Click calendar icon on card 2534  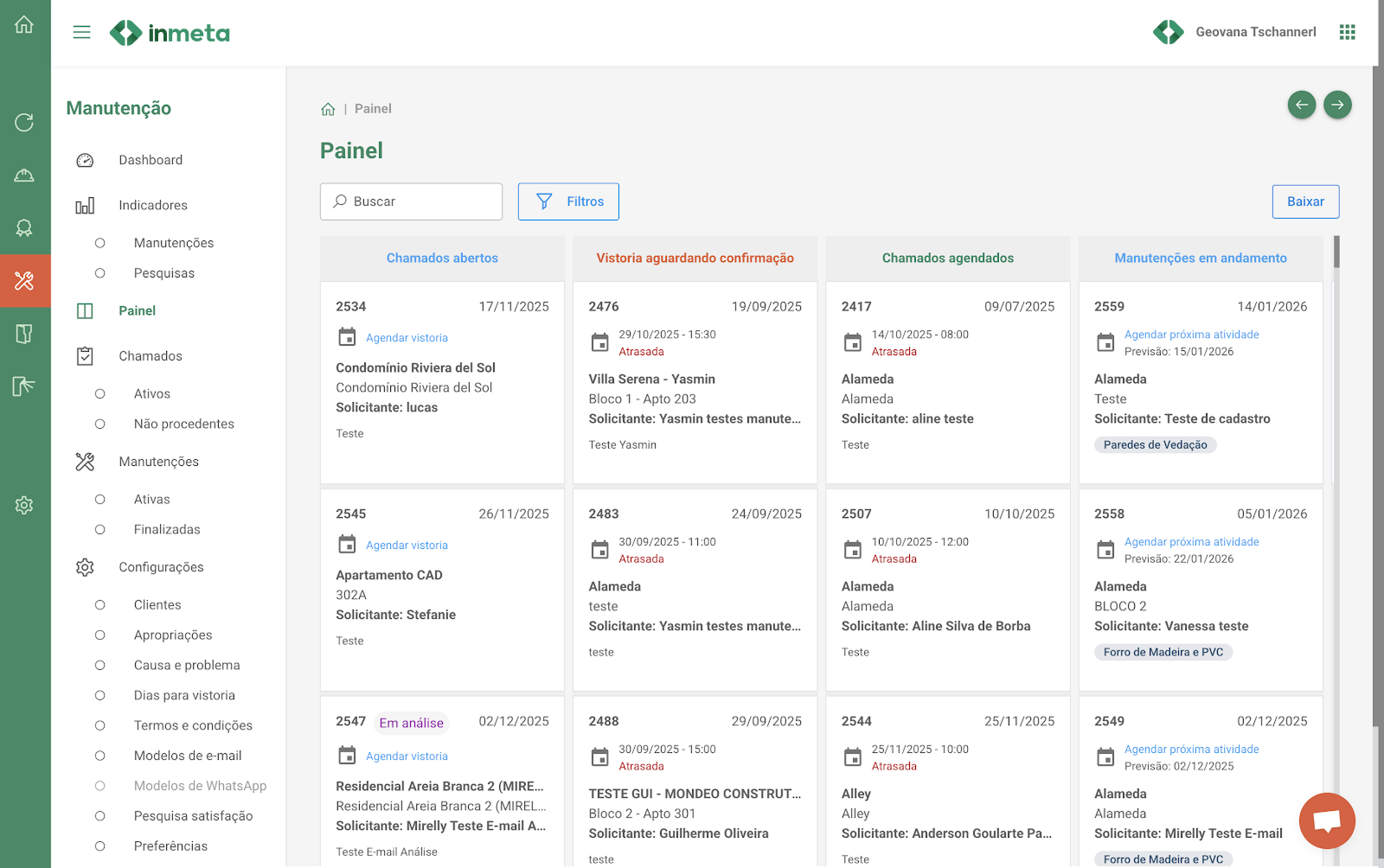[x=347, y=336]
